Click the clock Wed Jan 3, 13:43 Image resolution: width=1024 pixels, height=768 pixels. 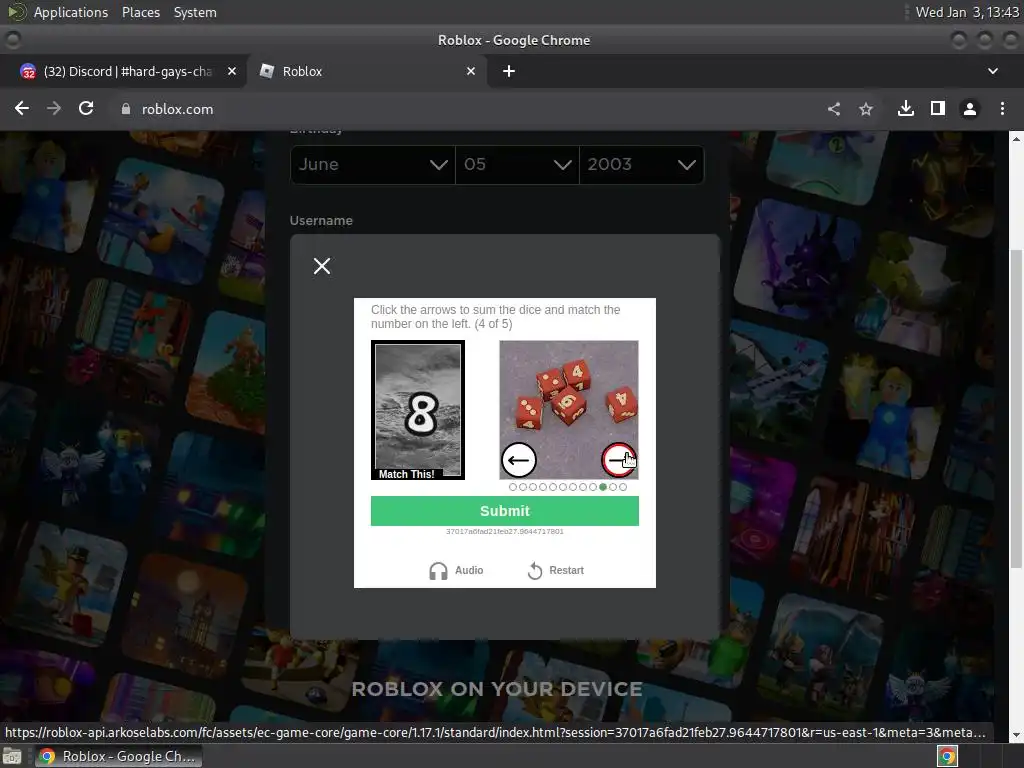coord(967,12)
